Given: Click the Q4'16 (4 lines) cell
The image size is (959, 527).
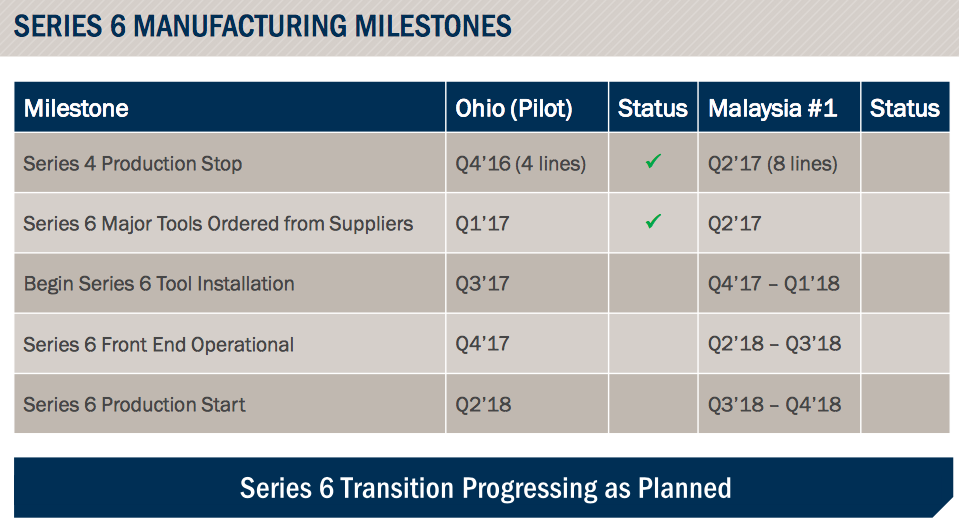Looking at the screenshot, I should pos(520,163).
